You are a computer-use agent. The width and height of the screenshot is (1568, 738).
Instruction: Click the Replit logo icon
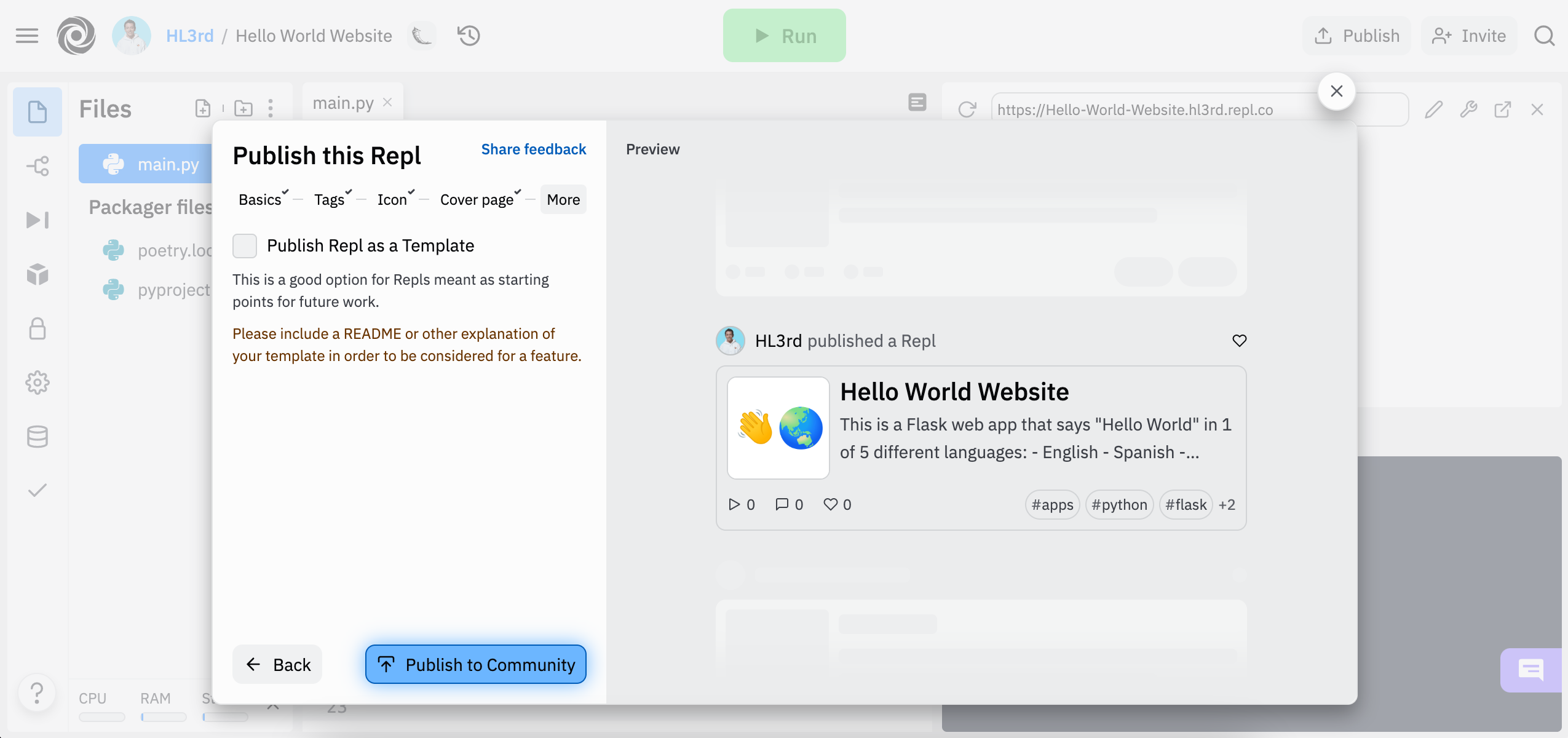point(76,36)
